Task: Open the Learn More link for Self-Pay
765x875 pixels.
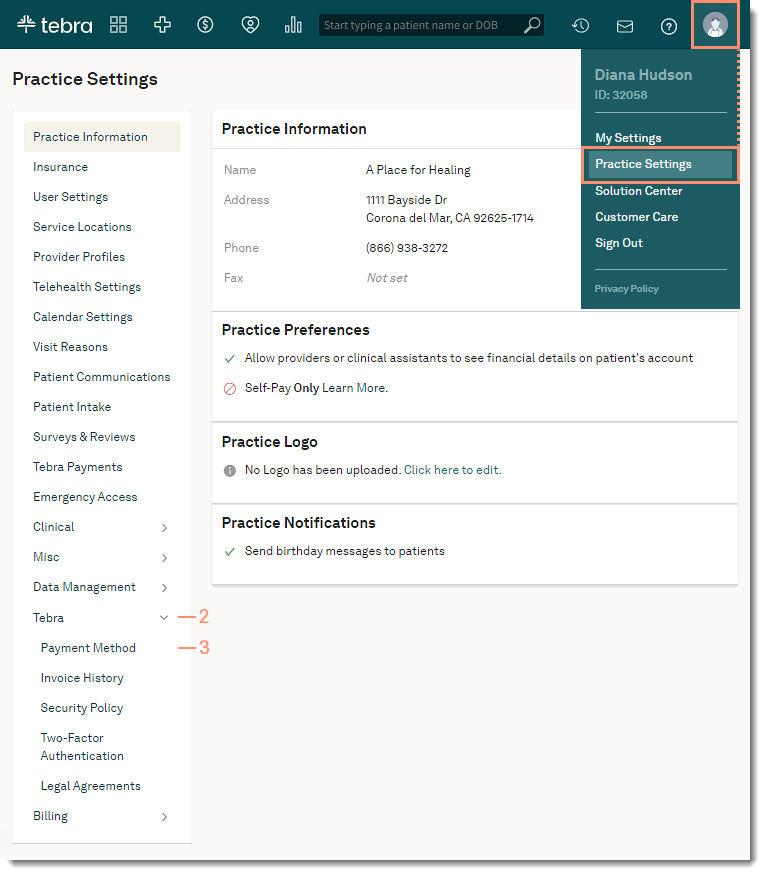Action: point(354,388)
